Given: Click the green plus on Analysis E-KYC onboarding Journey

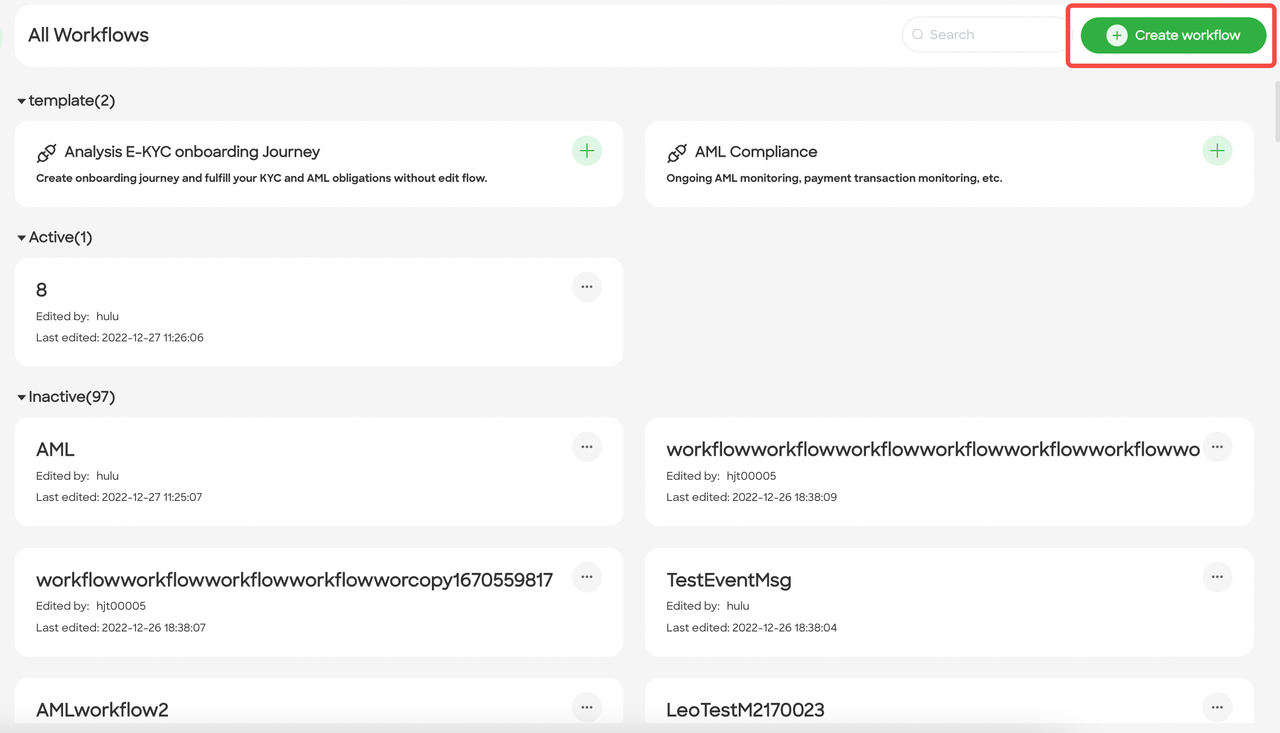Looking at the screenshot, I should (586, 150).
